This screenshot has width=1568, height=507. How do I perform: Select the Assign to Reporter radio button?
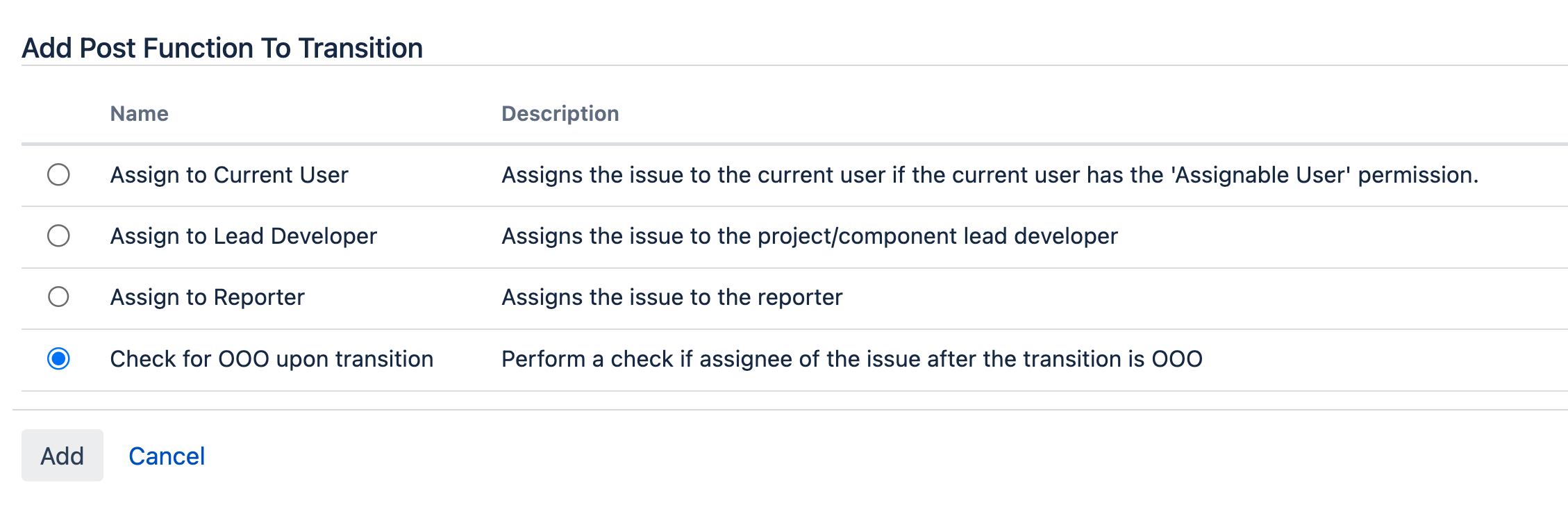pos(58,297)
